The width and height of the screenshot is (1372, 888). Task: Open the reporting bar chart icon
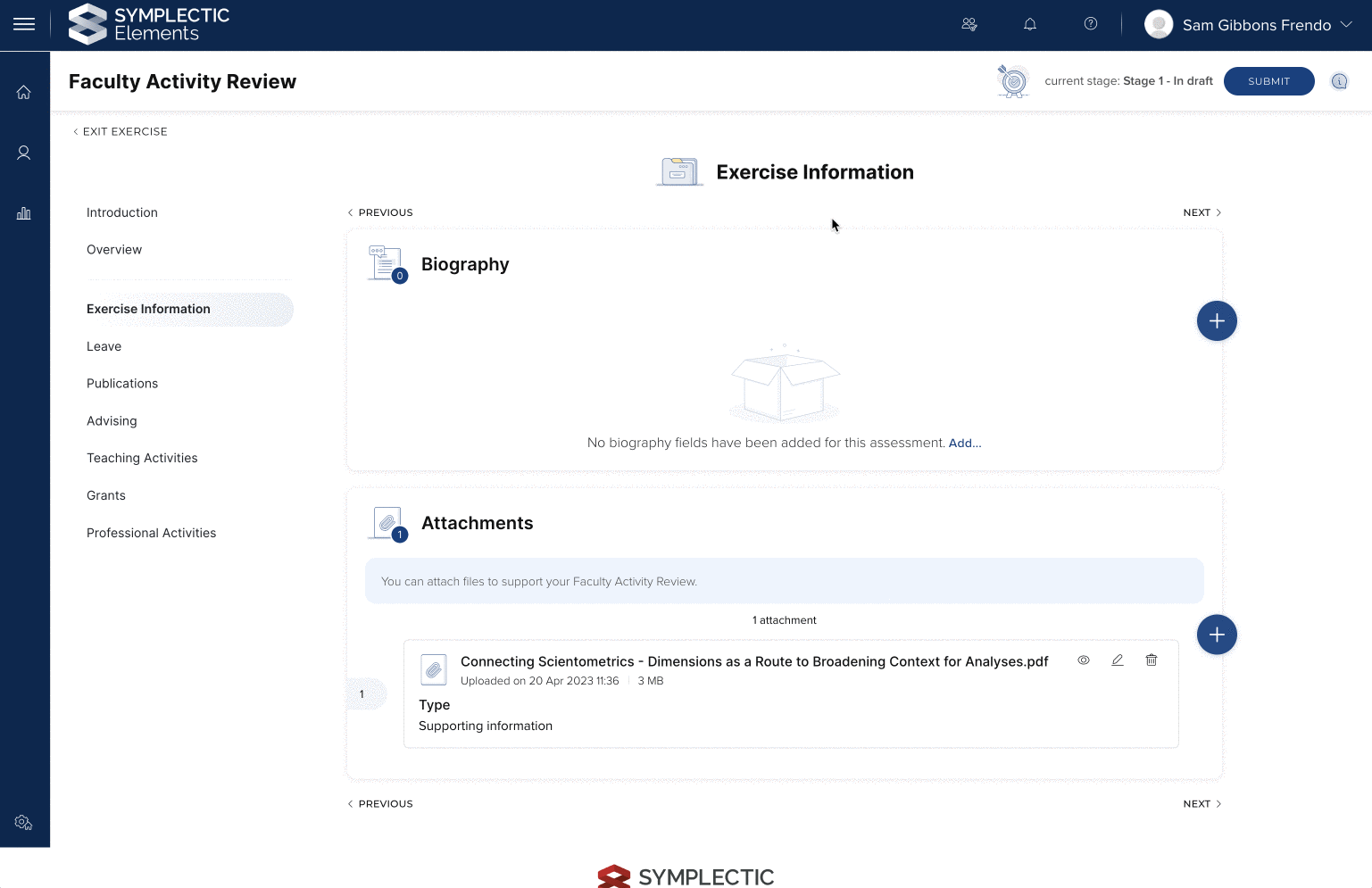(x=24, y=213)
